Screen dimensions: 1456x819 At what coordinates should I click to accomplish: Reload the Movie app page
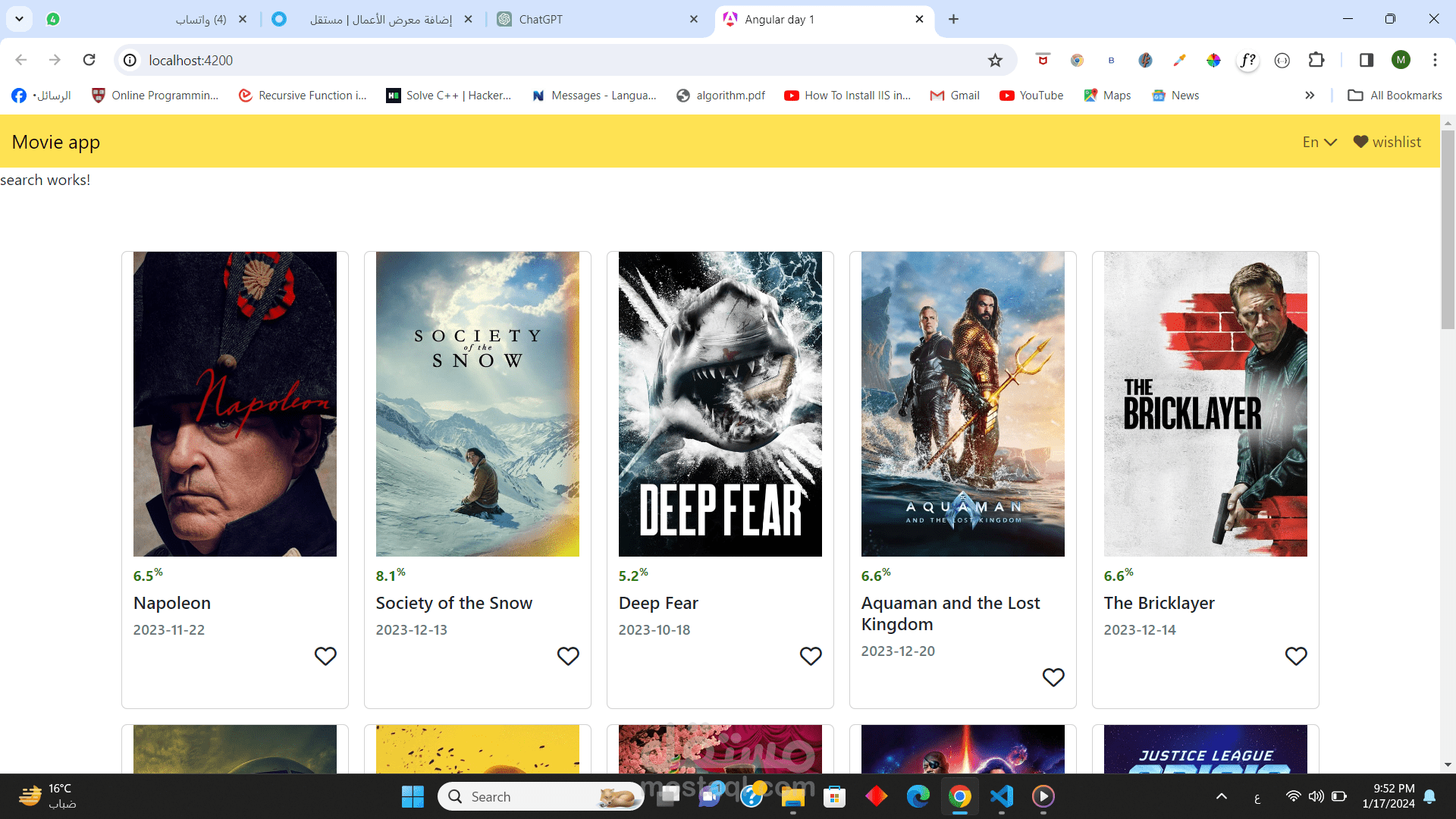(89, 60)
